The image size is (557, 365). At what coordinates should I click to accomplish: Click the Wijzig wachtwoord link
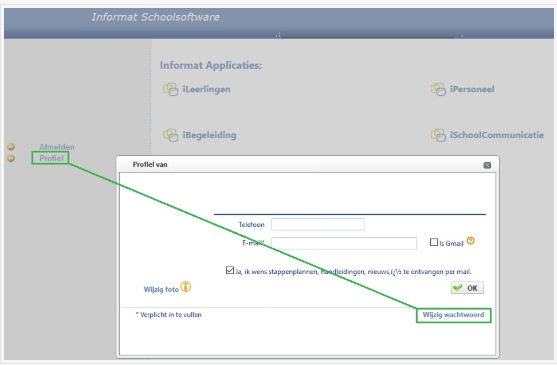[x=453, y=315]
